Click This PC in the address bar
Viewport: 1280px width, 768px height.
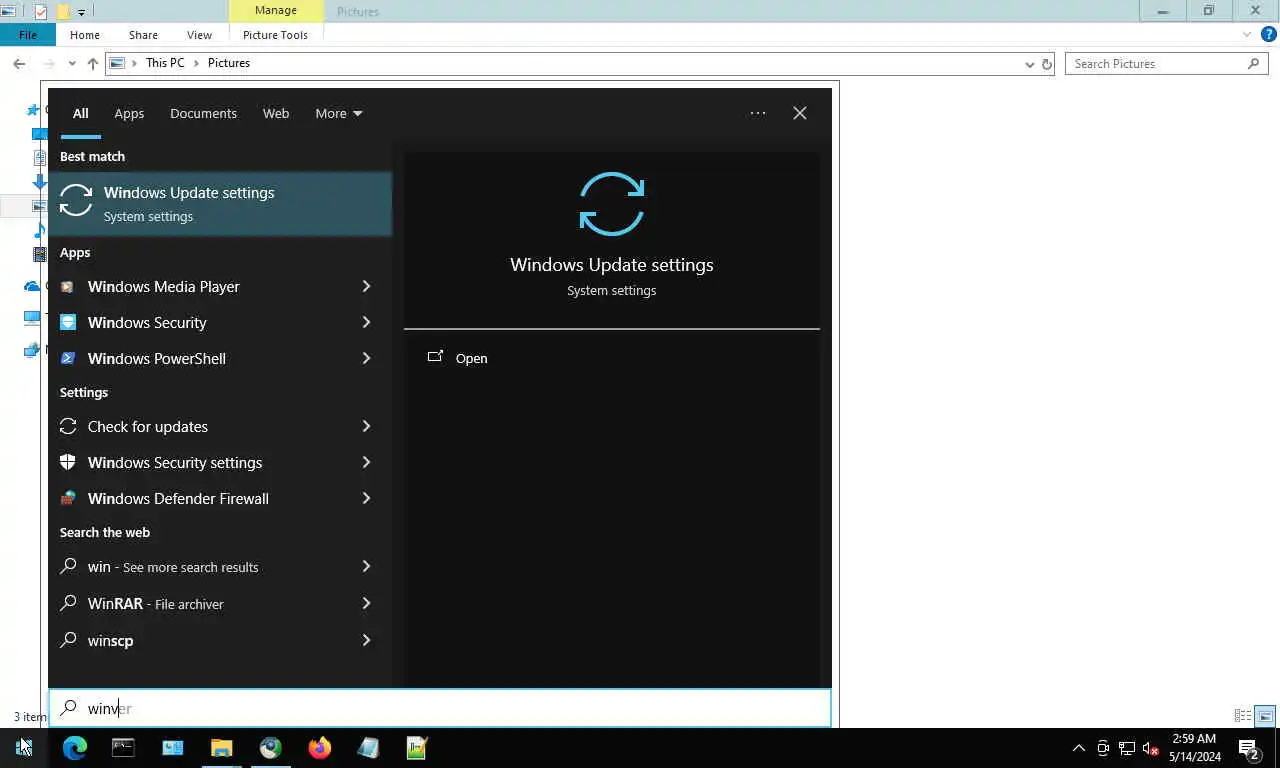tap(165, 63)
